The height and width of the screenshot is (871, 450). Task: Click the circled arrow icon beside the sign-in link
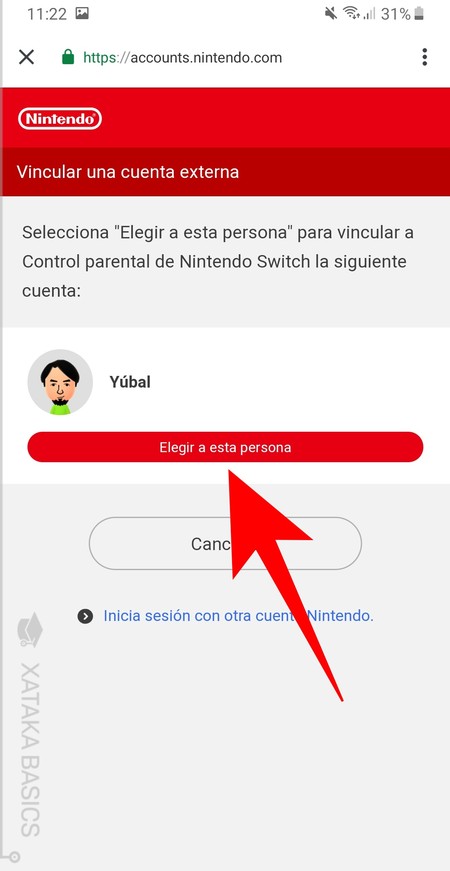click(85, 616)
